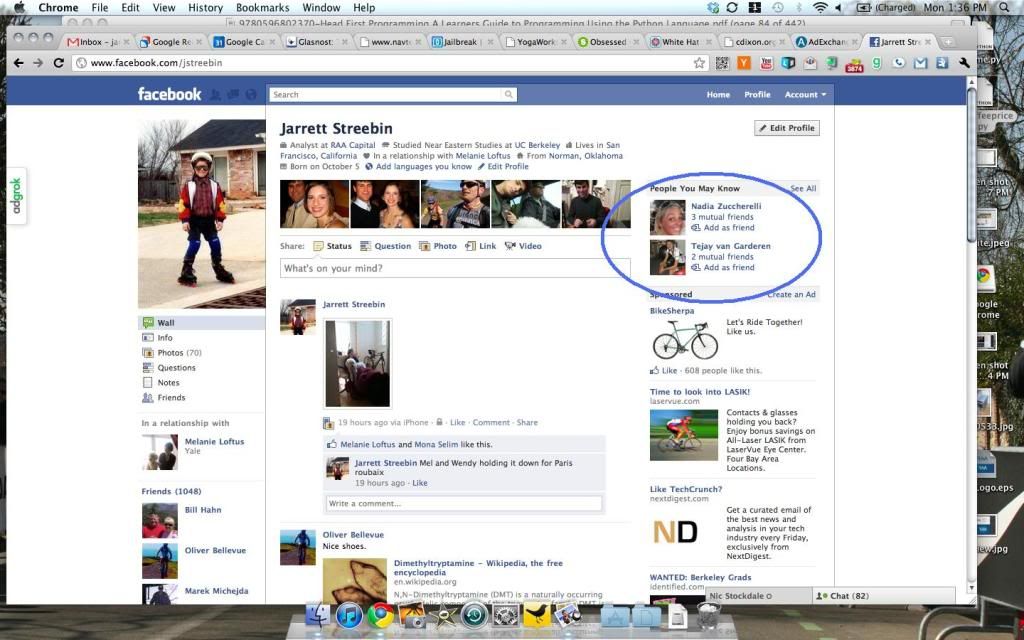1024x640 pixels.
Task: Open the Dimethyltryptamine Wikipedia link
Action: (x=478, y=568)
